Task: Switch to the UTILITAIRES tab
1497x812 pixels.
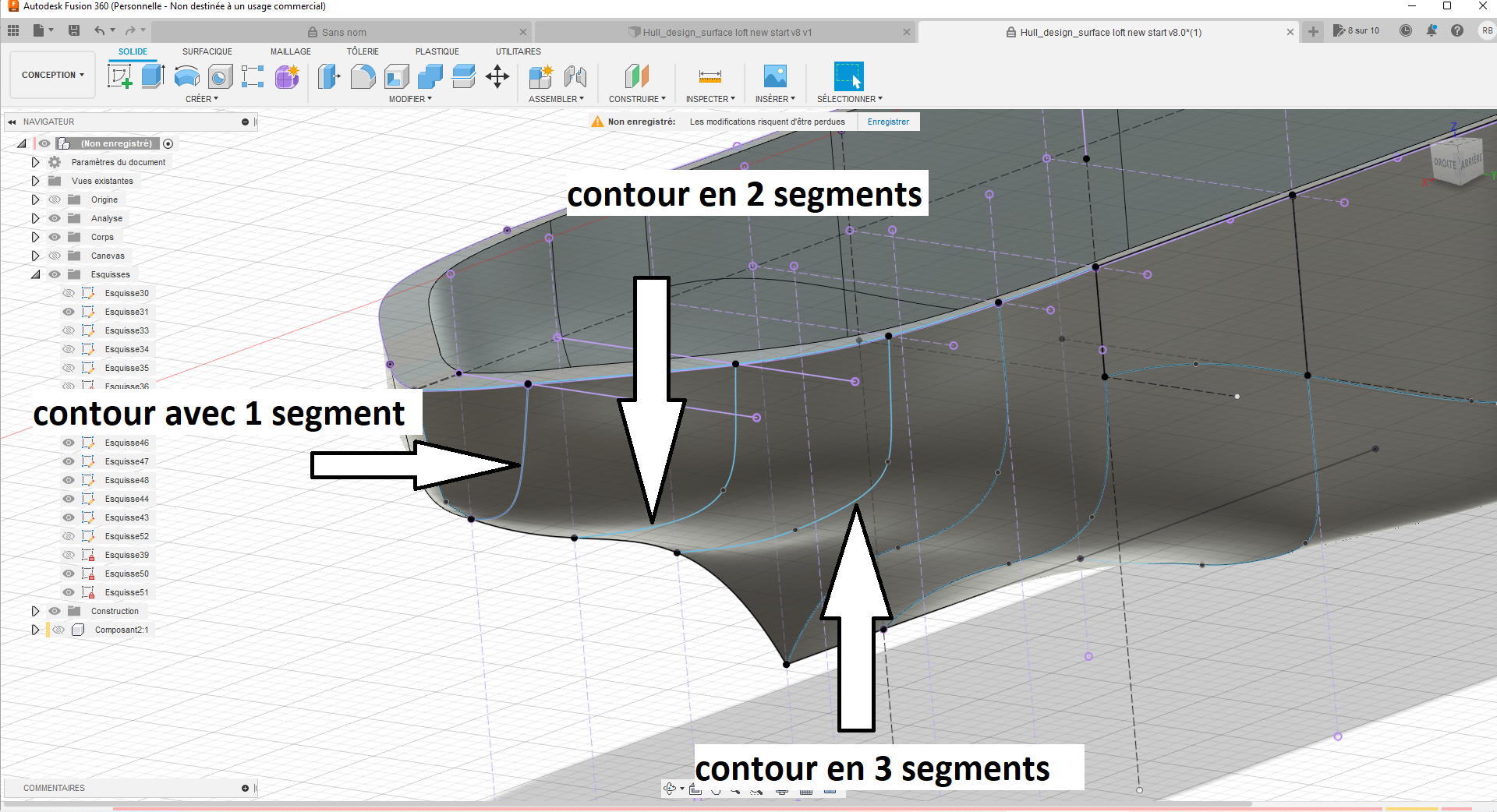Action: click(x=518, y=51)
